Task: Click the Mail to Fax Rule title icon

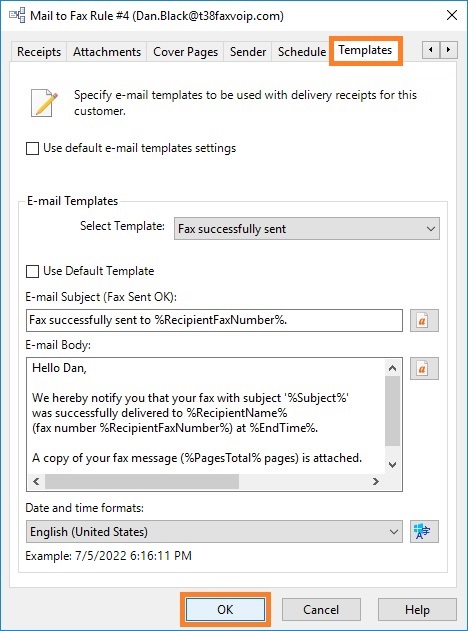Action: pyautogui.click(x=17, y=16)
